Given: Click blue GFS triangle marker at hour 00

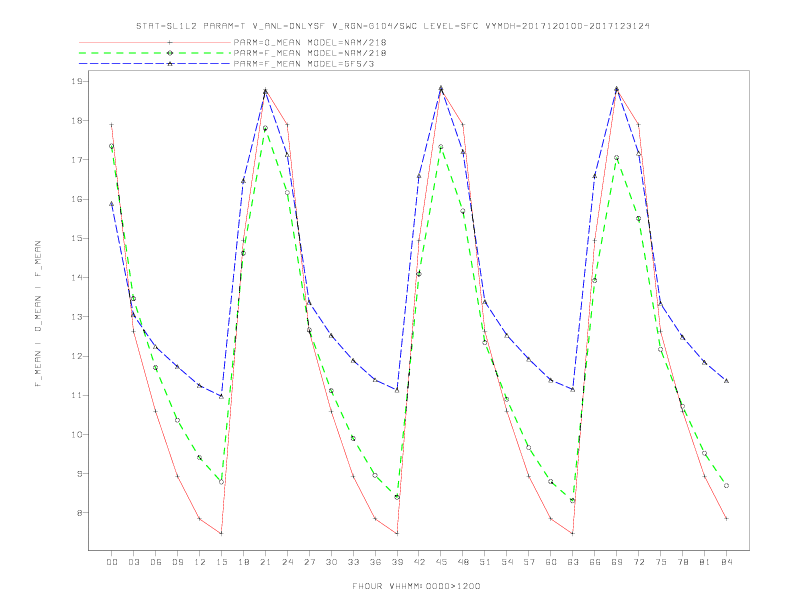Looking at the screenshot, I should 112,204.
